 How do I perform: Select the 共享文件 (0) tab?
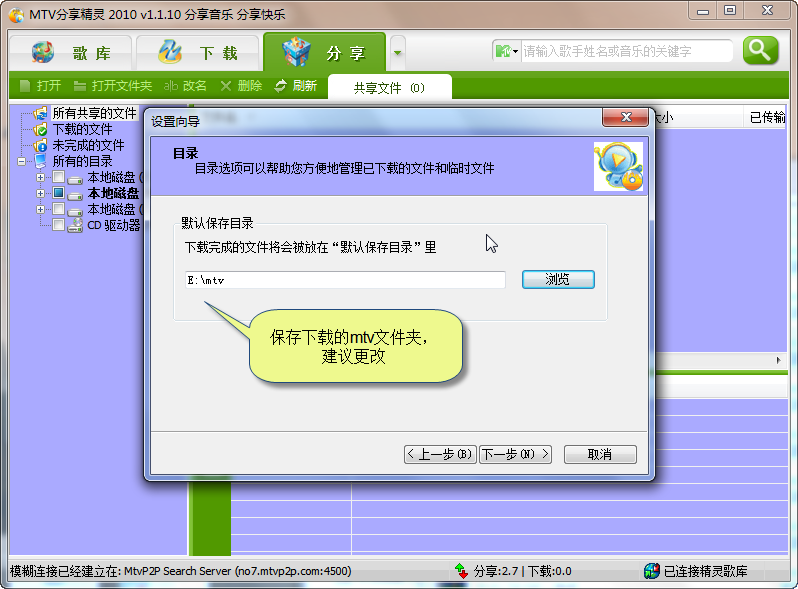click(390, 88)
